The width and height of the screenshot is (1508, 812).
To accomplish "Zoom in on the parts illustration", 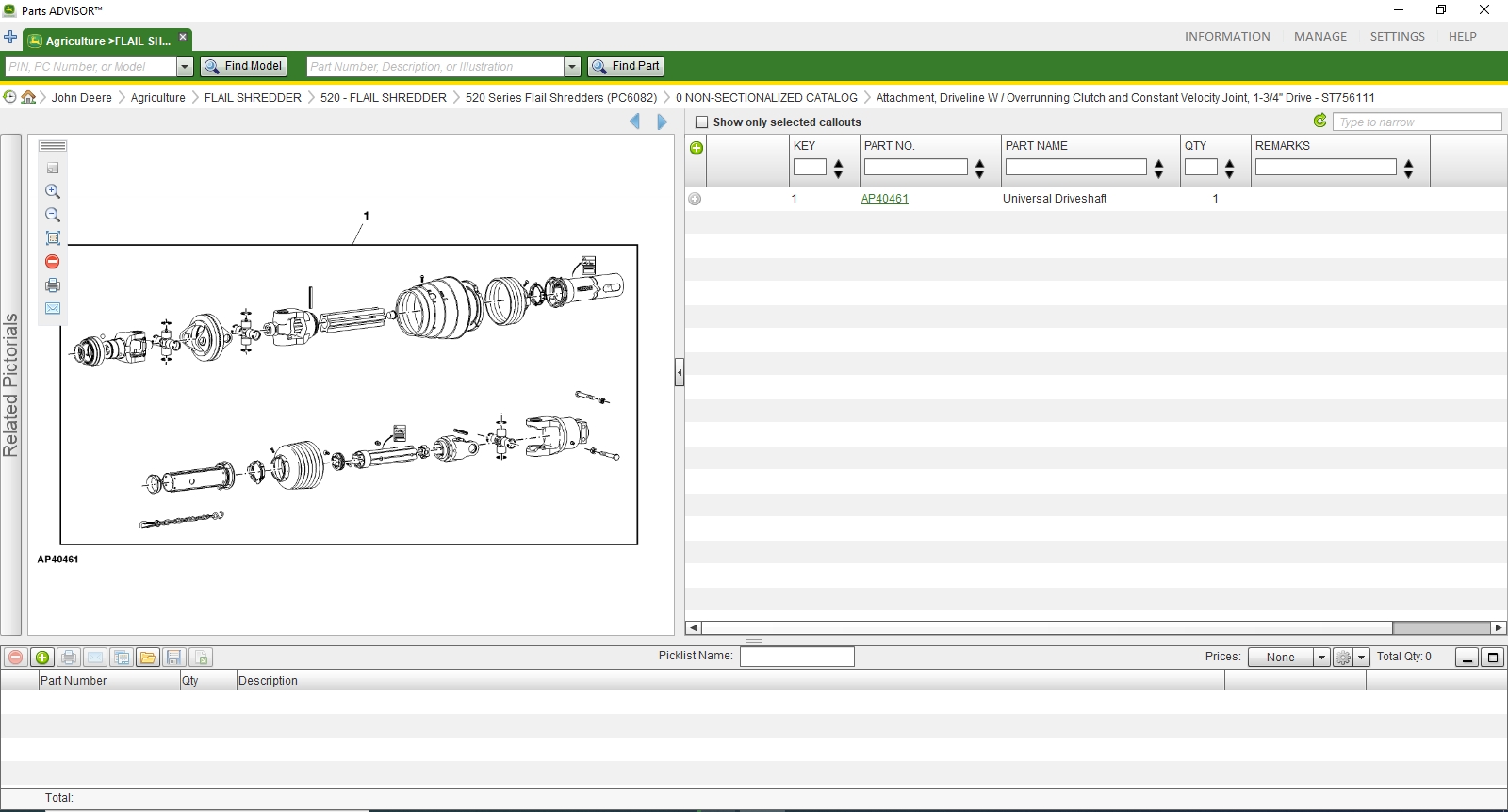I will [53, 191].
